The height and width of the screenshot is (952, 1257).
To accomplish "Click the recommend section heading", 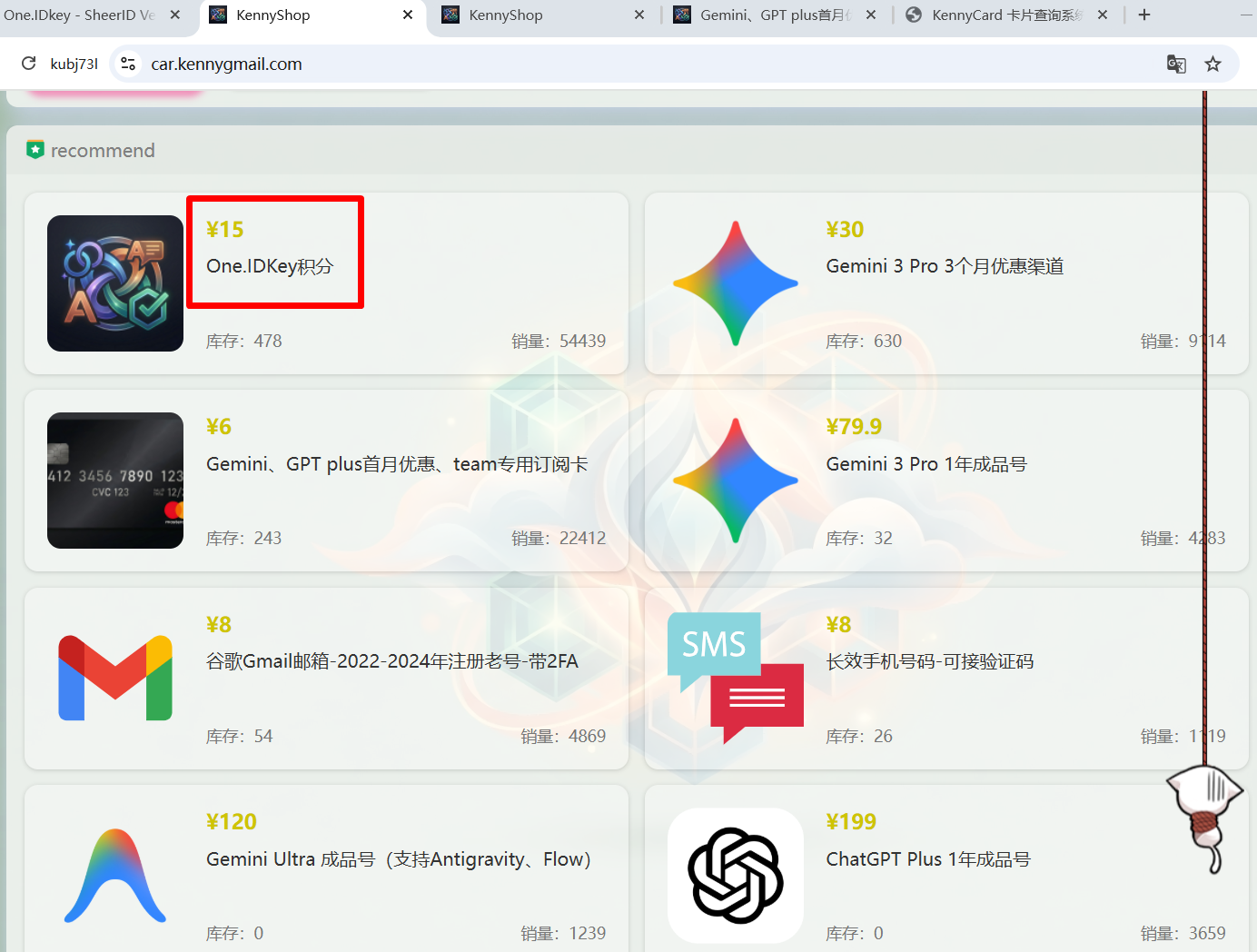I will (103, 151).
